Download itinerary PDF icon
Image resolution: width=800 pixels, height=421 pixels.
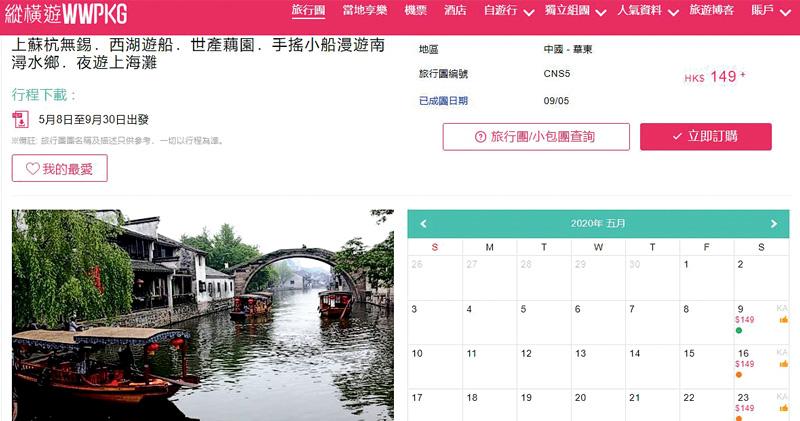[20, 119]
